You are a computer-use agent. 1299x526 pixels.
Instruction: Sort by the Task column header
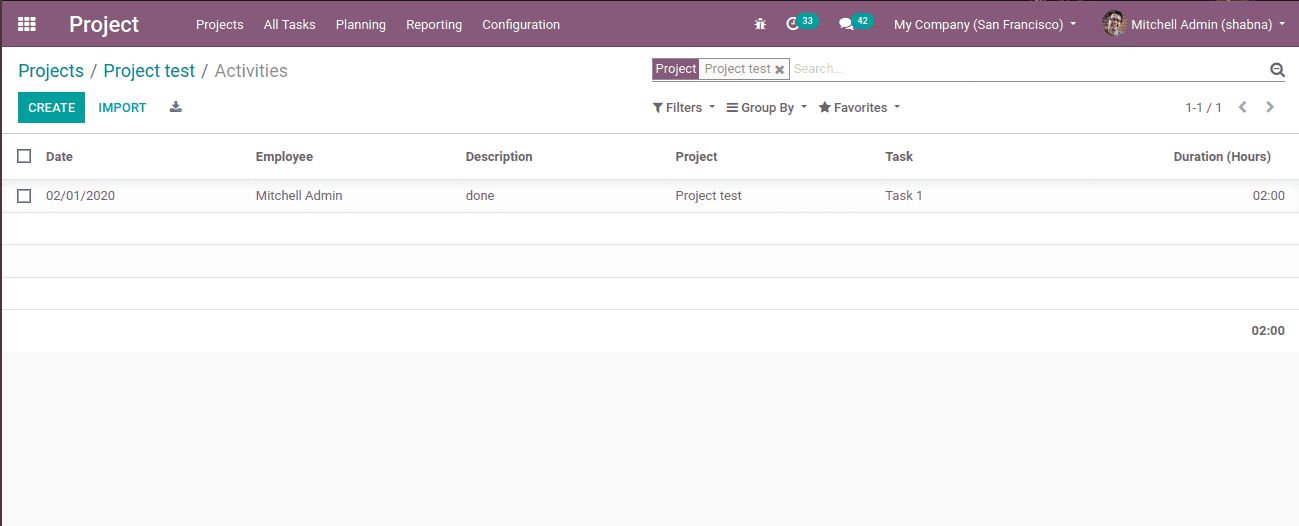point(899,156)
